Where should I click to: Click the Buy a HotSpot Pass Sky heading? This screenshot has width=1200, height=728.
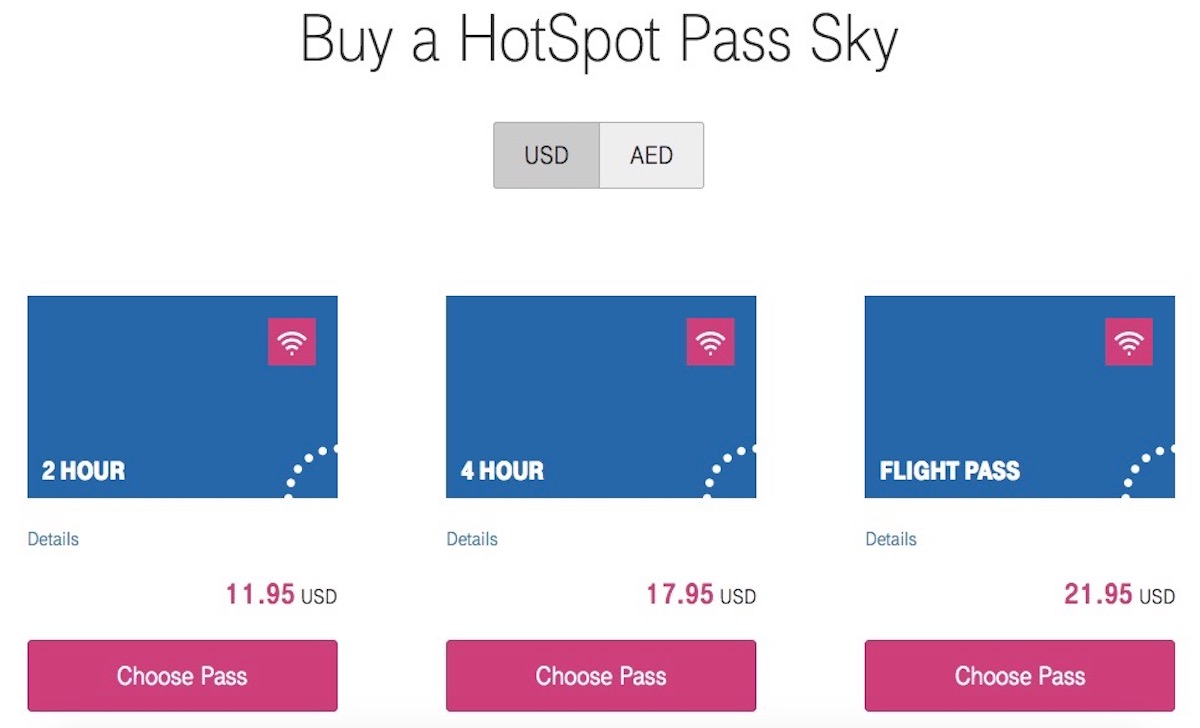click(x=599, y=42)
